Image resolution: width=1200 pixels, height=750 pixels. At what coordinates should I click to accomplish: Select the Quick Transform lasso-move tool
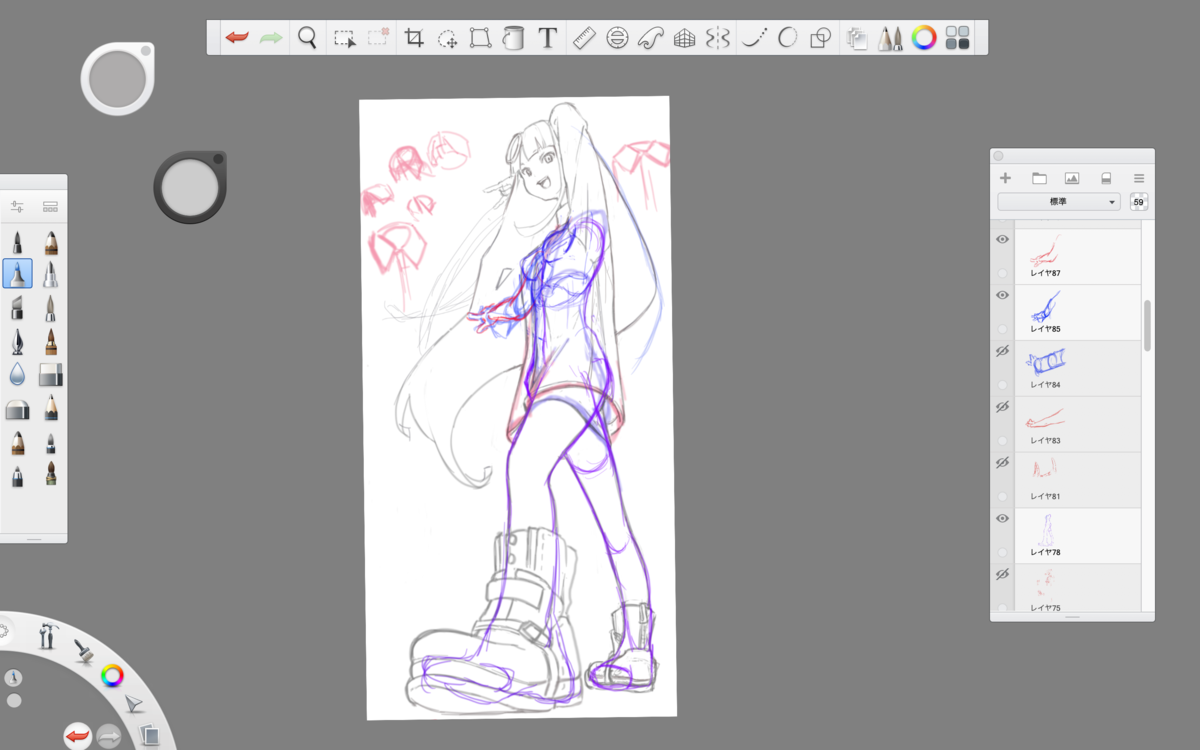tap(448, 39)
